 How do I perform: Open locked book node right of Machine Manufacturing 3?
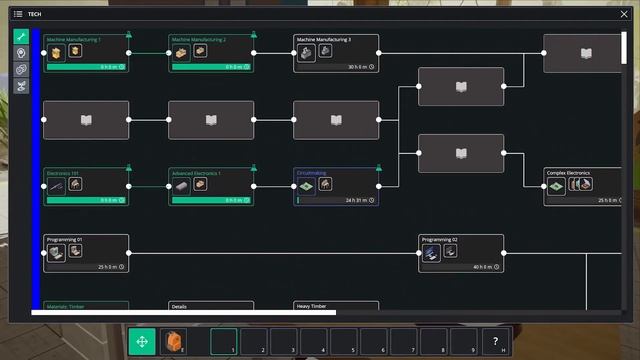[461, 87]
